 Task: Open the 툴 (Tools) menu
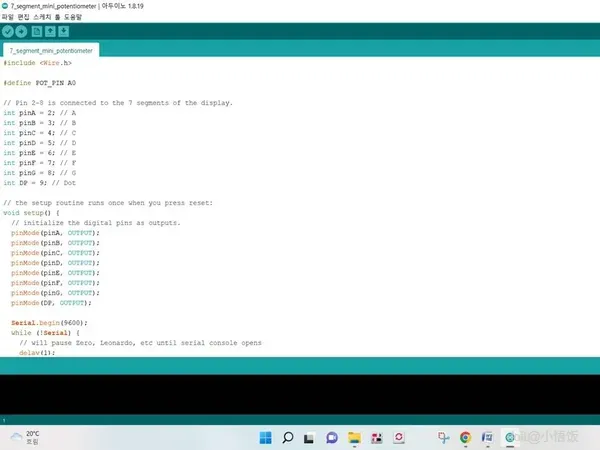click(x=57, y=17)
